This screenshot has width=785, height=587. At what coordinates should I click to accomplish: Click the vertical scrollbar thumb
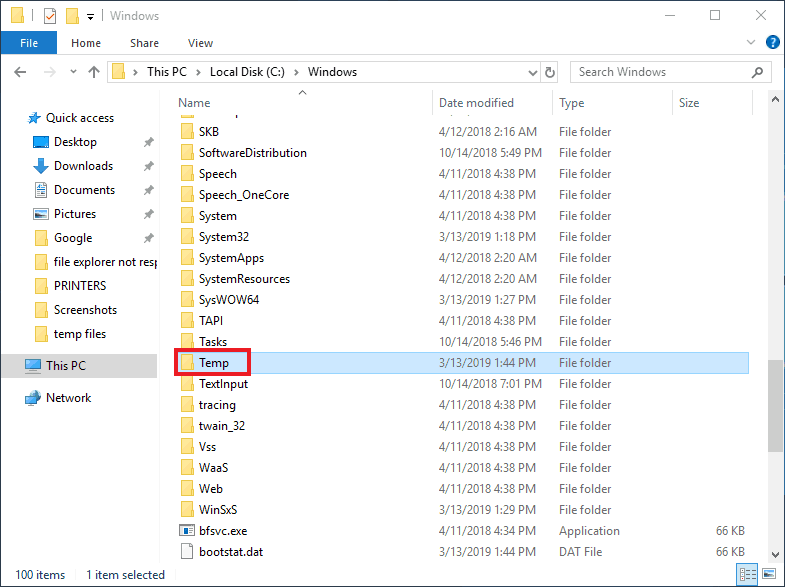pos(775,406)
